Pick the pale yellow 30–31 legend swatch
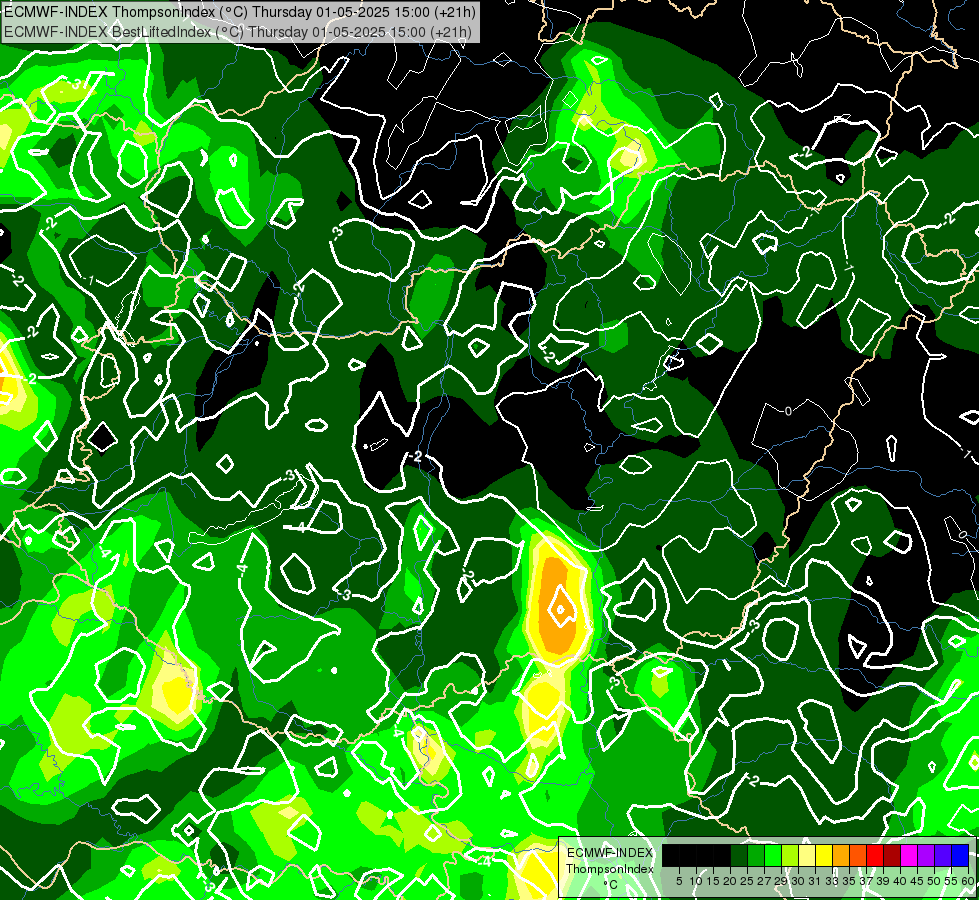Screen dimensions: 979x900 (x=807, y=855)
